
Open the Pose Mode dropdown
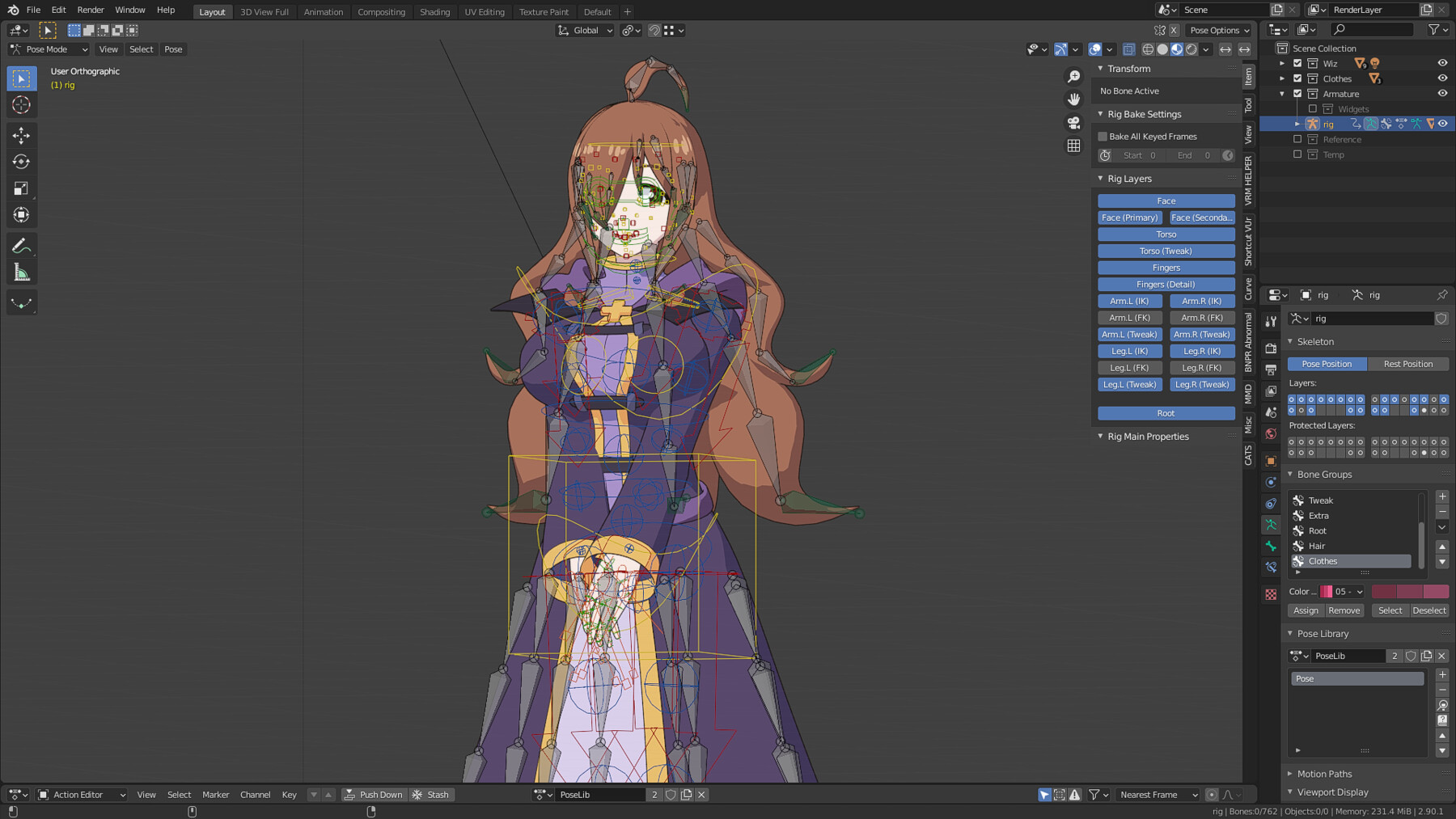pyautogui.click(x=49, y=49)
